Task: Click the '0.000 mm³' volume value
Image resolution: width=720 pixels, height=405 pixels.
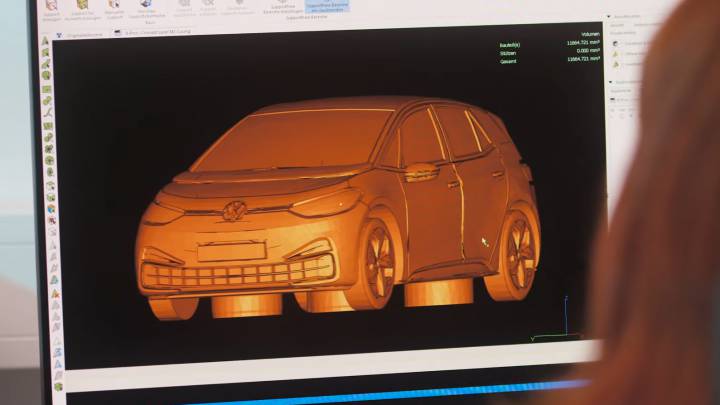Action: [588, 51]
